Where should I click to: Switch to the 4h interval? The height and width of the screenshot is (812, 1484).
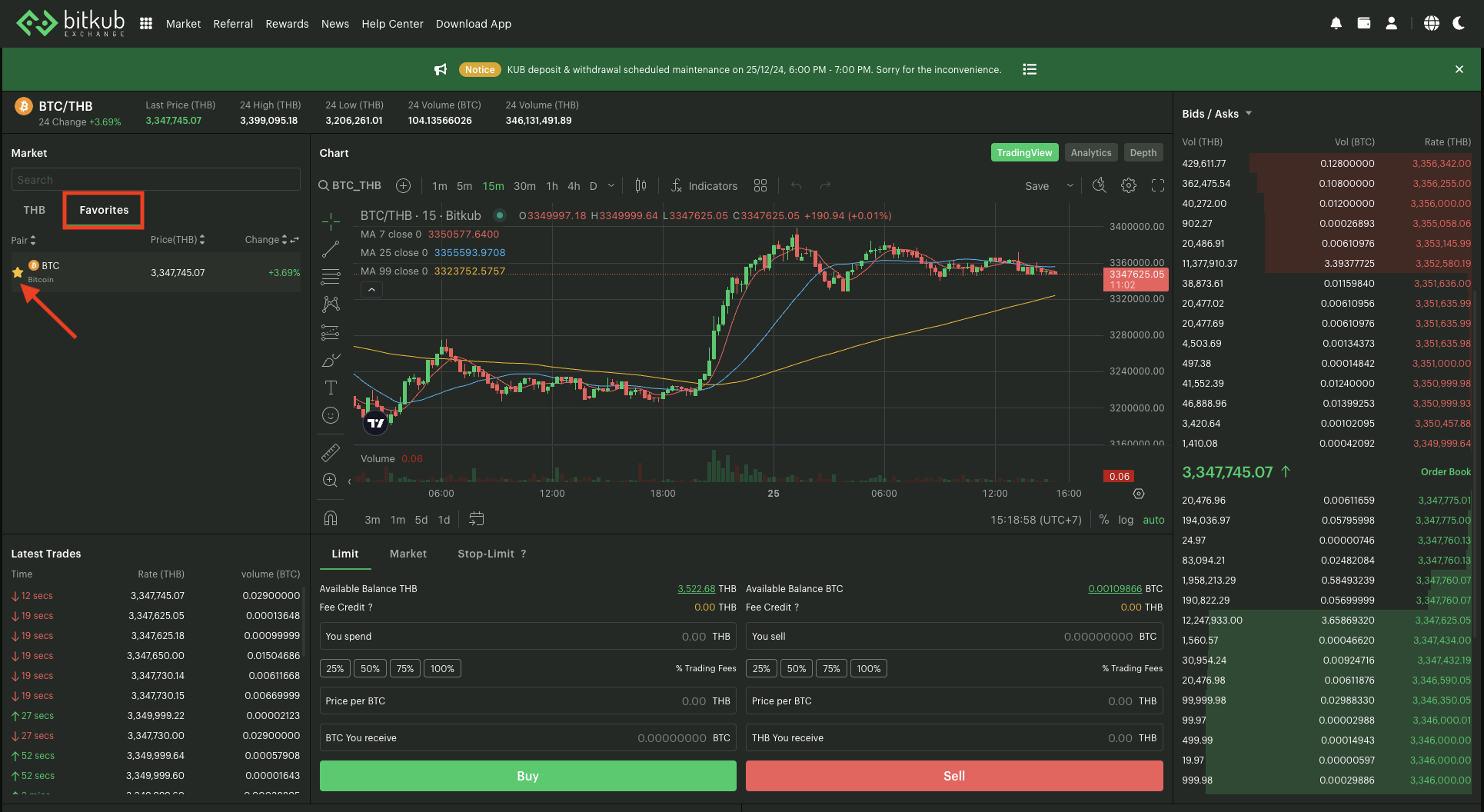click(x=574, y=186)
